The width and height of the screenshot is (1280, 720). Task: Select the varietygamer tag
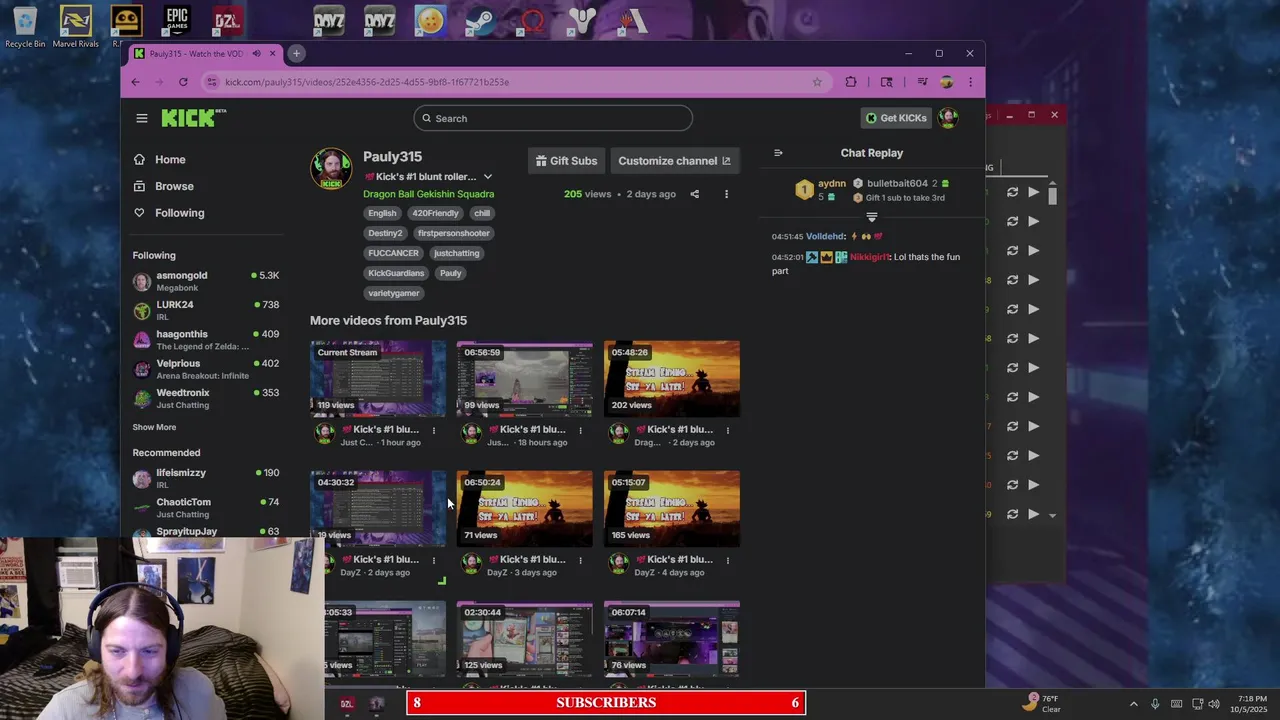394,293
